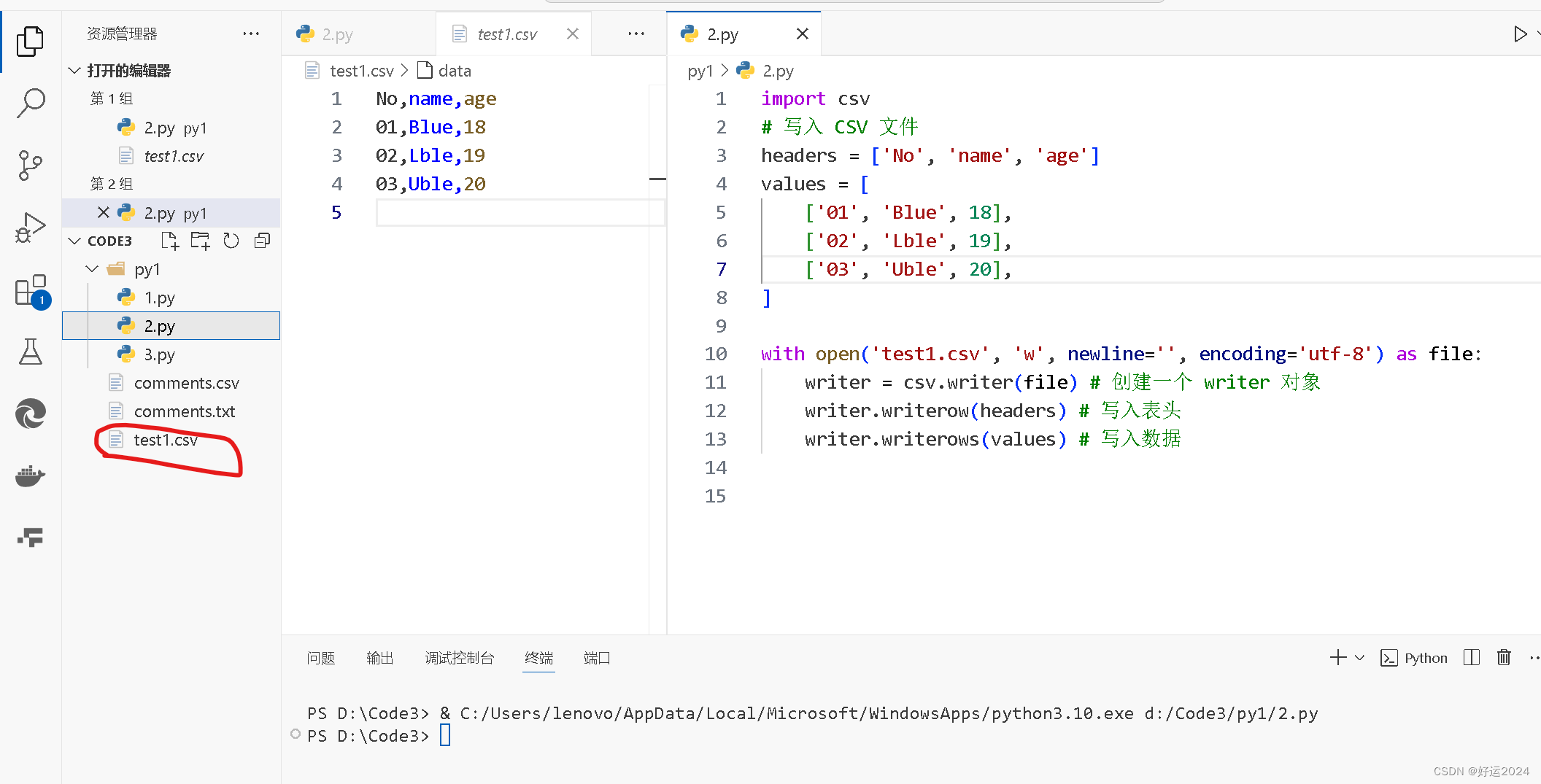The width and height of the screenshot is (1541, 784).
Task: Collapse the py1 folder
Action: point(92,268)
